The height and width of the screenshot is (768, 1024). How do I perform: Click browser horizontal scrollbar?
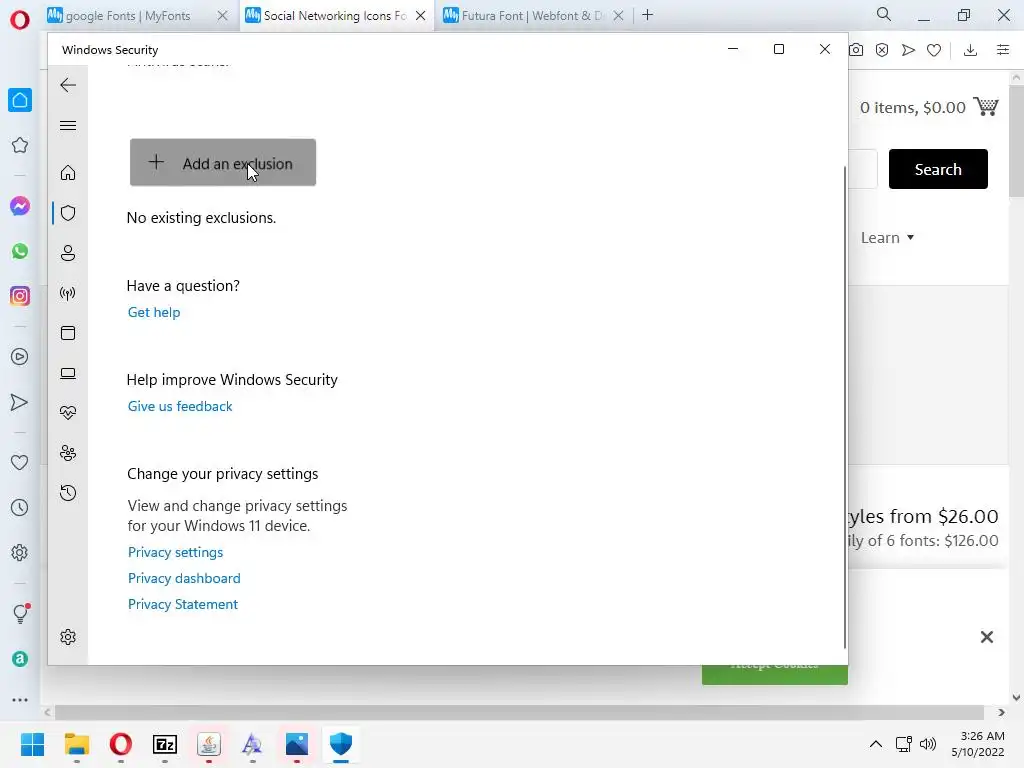pos(519,712)
